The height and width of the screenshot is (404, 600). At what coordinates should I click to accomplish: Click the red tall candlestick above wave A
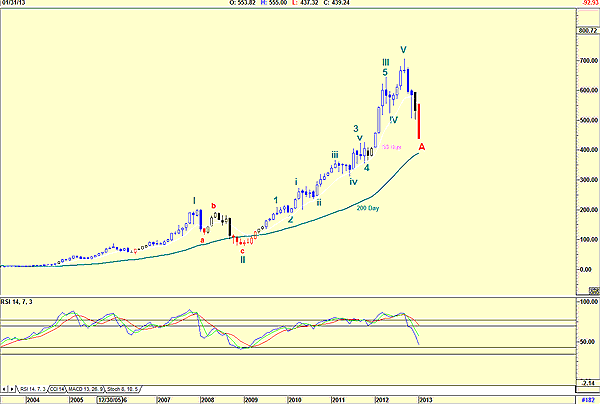pos(418,121)
